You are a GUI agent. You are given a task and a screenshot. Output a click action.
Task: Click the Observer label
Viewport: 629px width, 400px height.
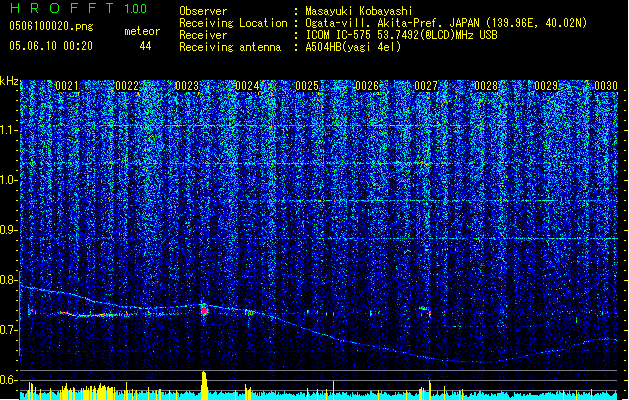click(x=203, y=11)
